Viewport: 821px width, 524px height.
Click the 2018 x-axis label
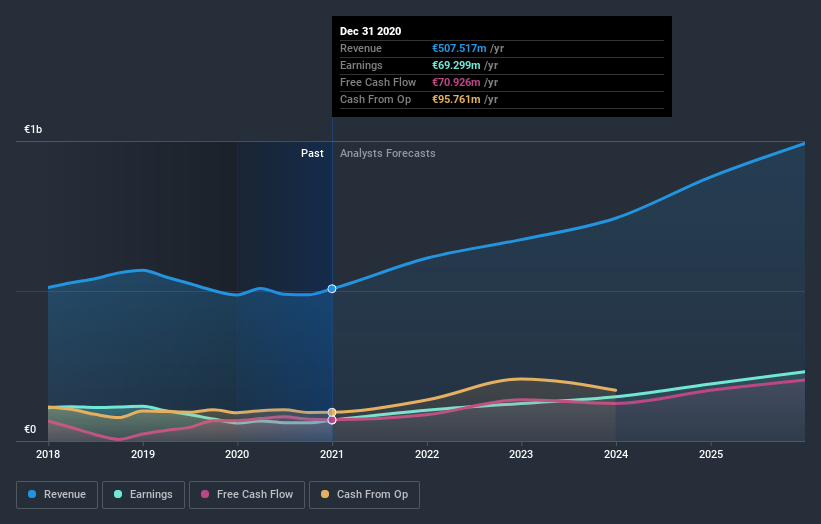pyautogui.click(x=48, y=454)
